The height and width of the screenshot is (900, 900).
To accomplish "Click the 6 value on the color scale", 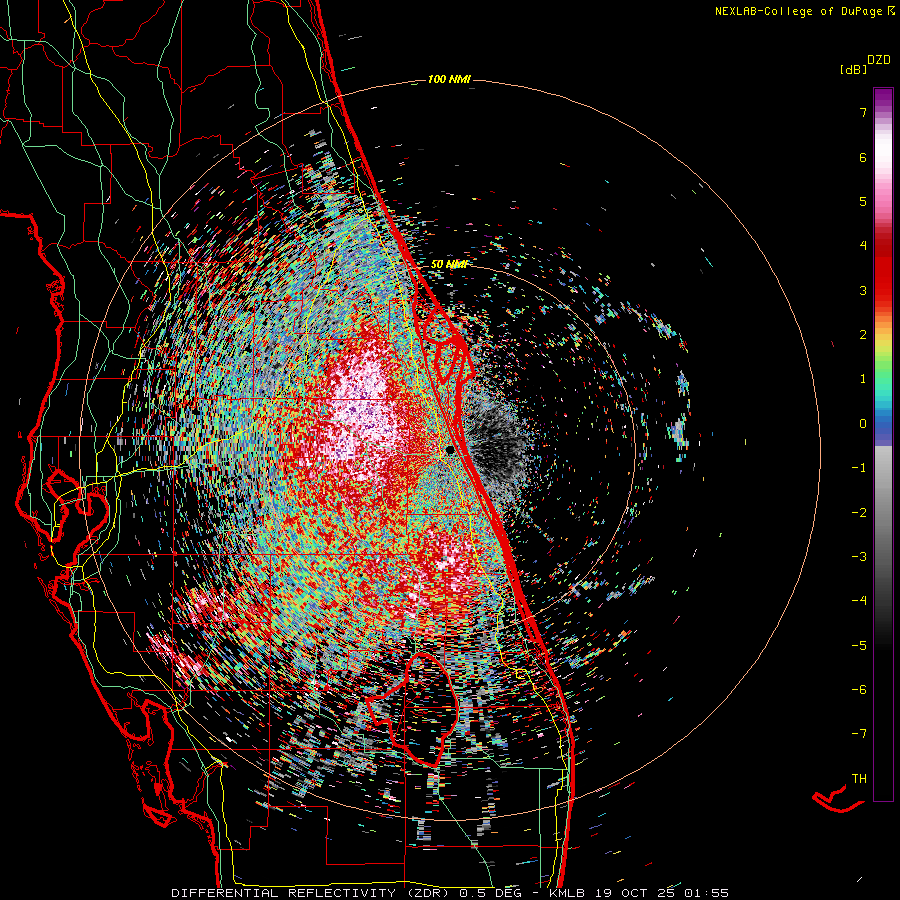I will tap(863, 157).
